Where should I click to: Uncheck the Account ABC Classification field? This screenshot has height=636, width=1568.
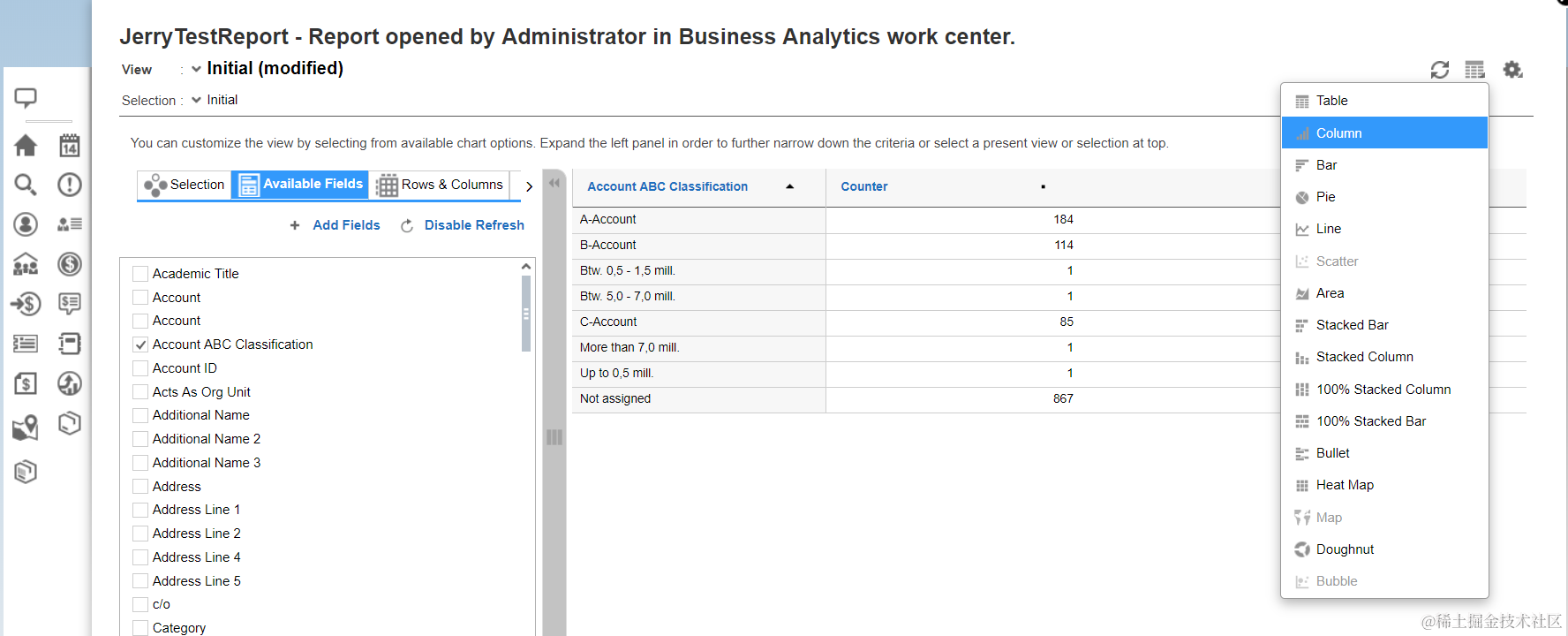[140, 345]
